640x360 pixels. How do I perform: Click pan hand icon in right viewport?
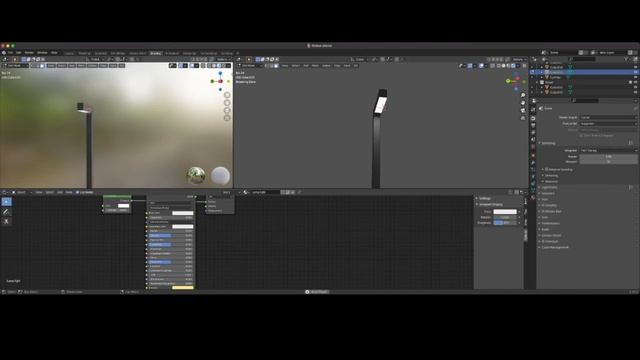pos(523,103)
